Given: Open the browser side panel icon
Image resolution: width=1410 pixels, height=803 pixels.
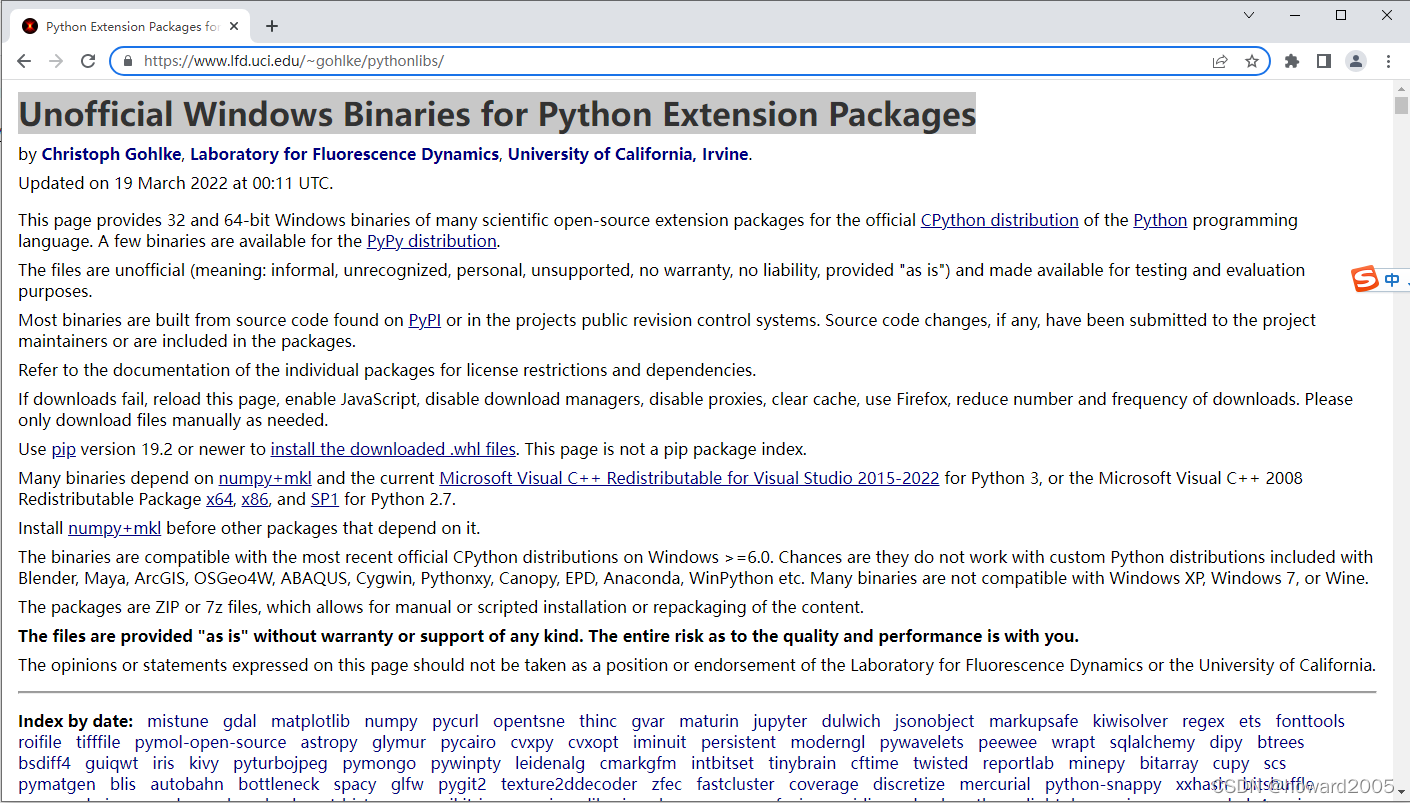Looking at the screenshot, I should (x=1323, y=61).
